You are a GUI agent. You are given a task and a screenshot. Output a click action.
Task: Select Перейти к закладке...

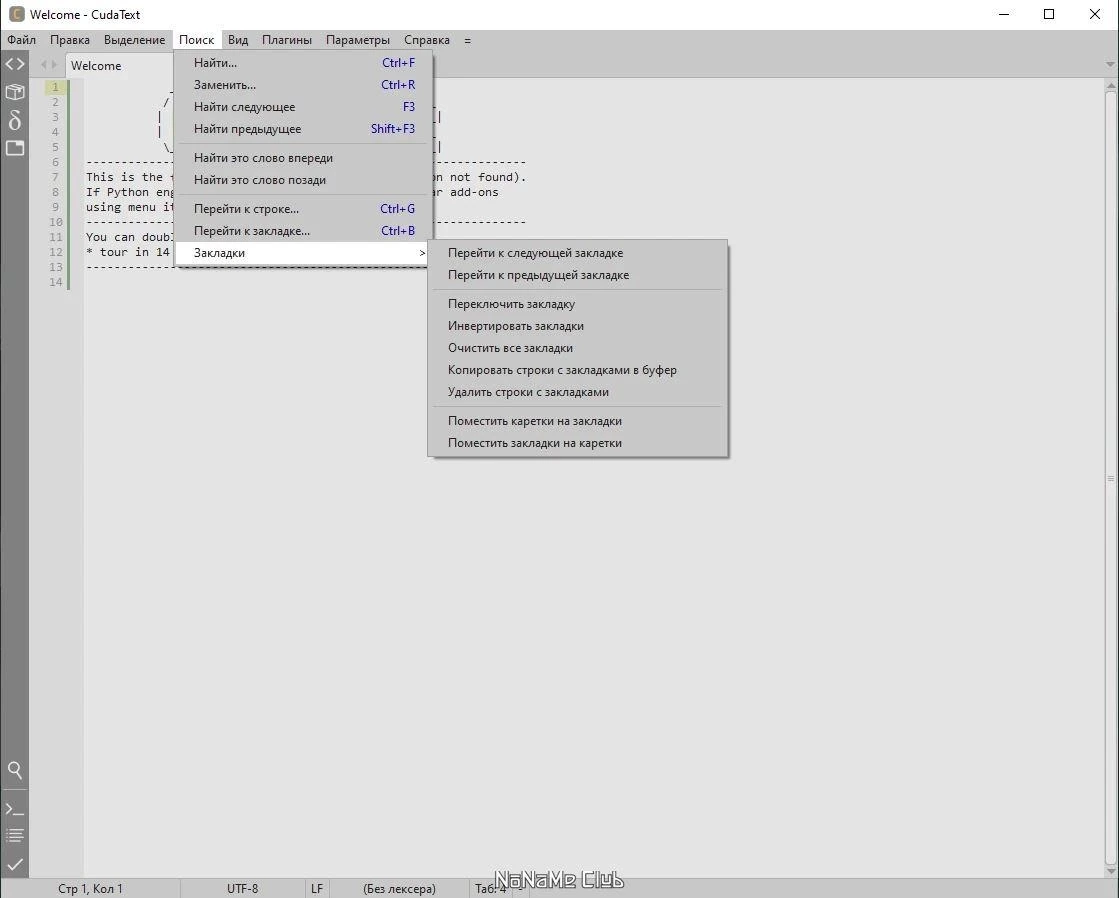coord(303,231)
